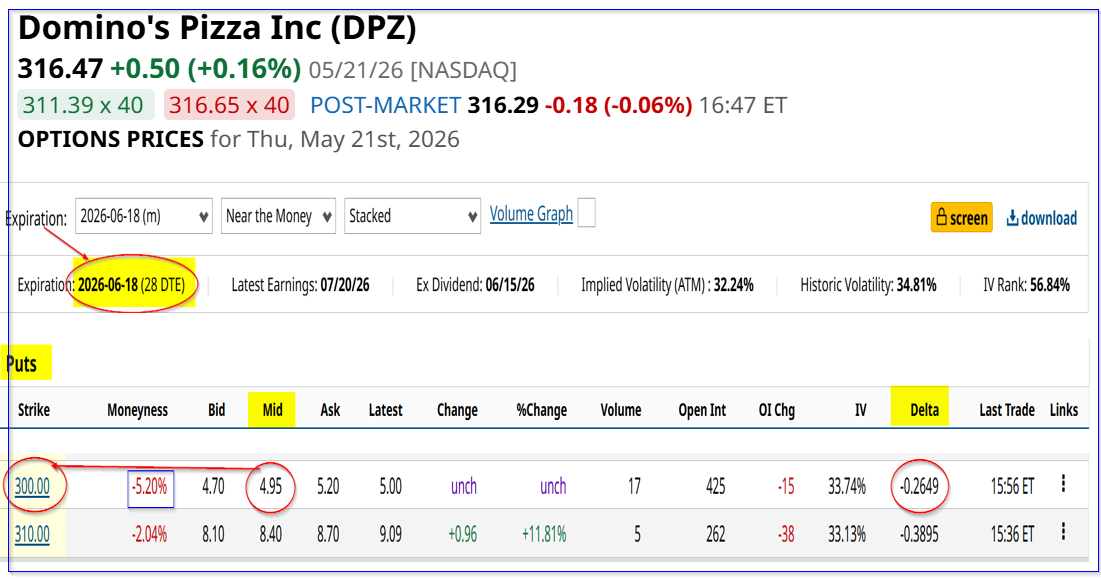Sort by %Change column header
Screen dimensions: 1101x579
click(x=541, y=411)
